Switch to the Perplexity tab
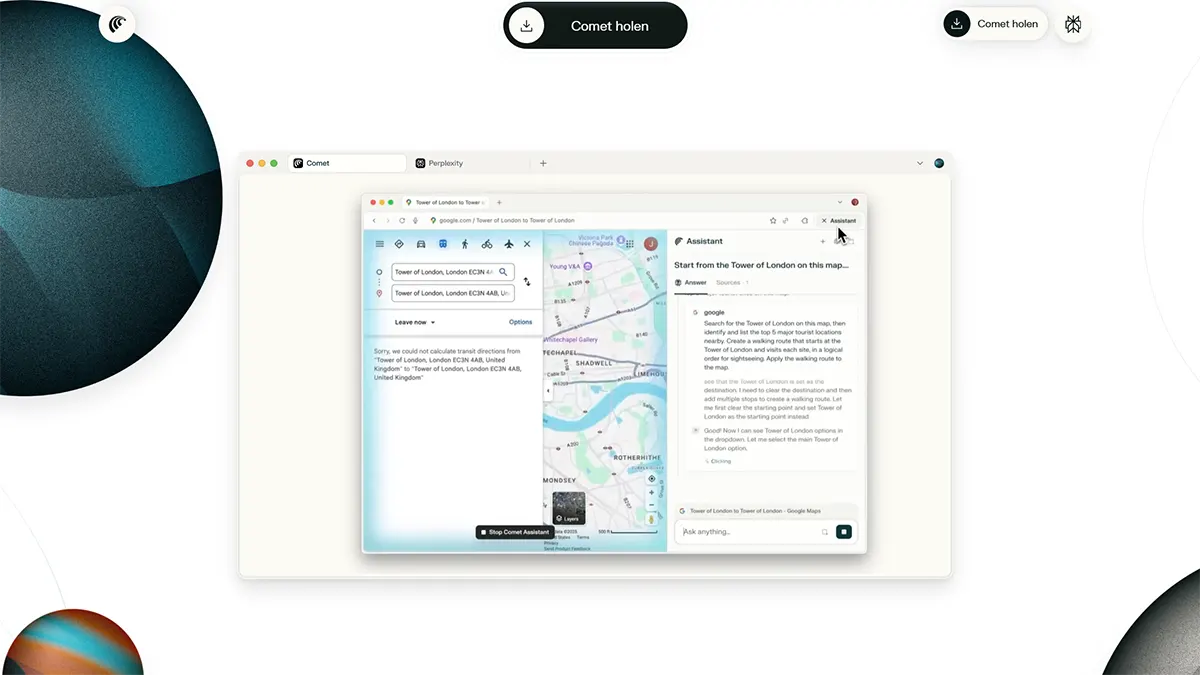 point(440,163)
